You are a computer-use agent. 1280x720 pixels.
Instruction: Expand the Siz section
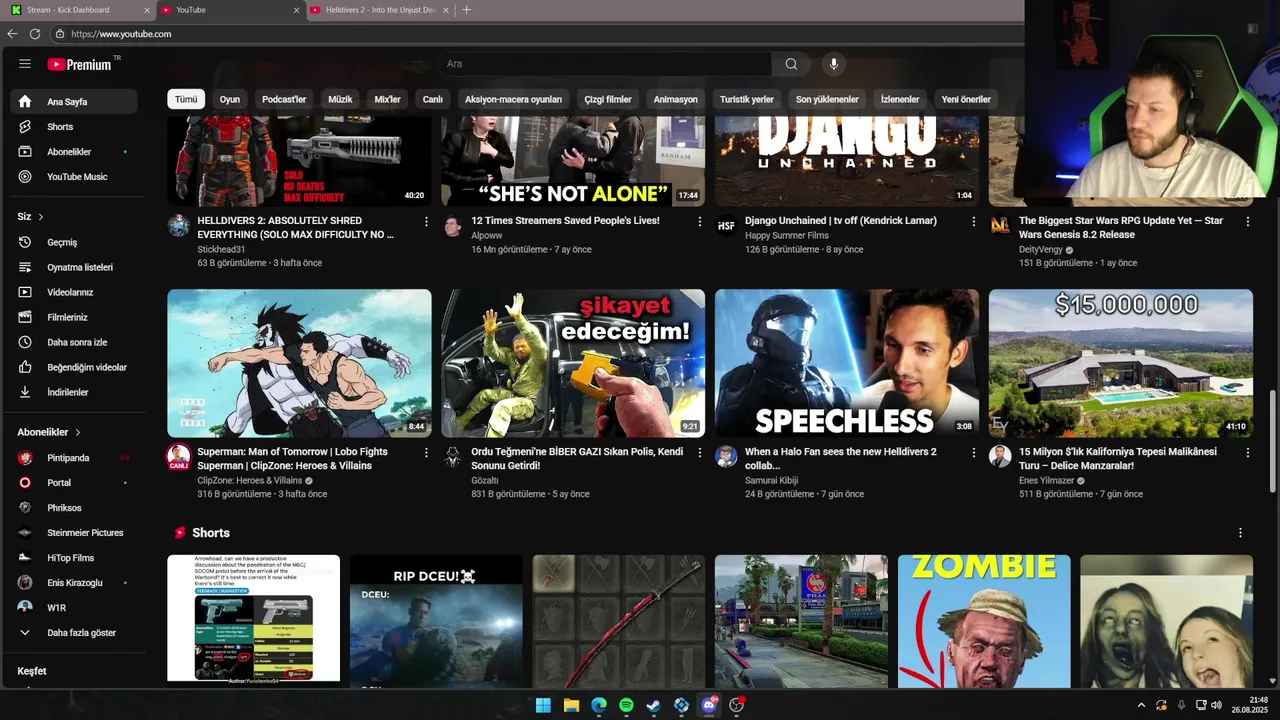click(31, 217)
